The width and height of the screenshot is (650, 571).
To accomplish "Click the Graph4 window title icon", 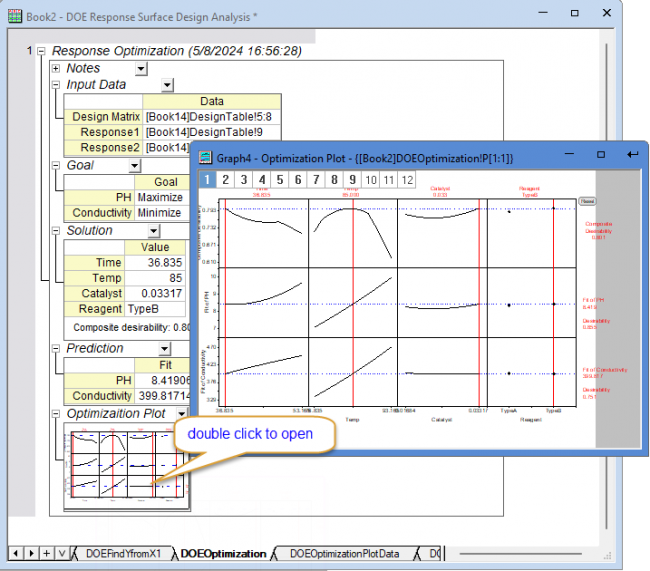I will click(205, 158).
